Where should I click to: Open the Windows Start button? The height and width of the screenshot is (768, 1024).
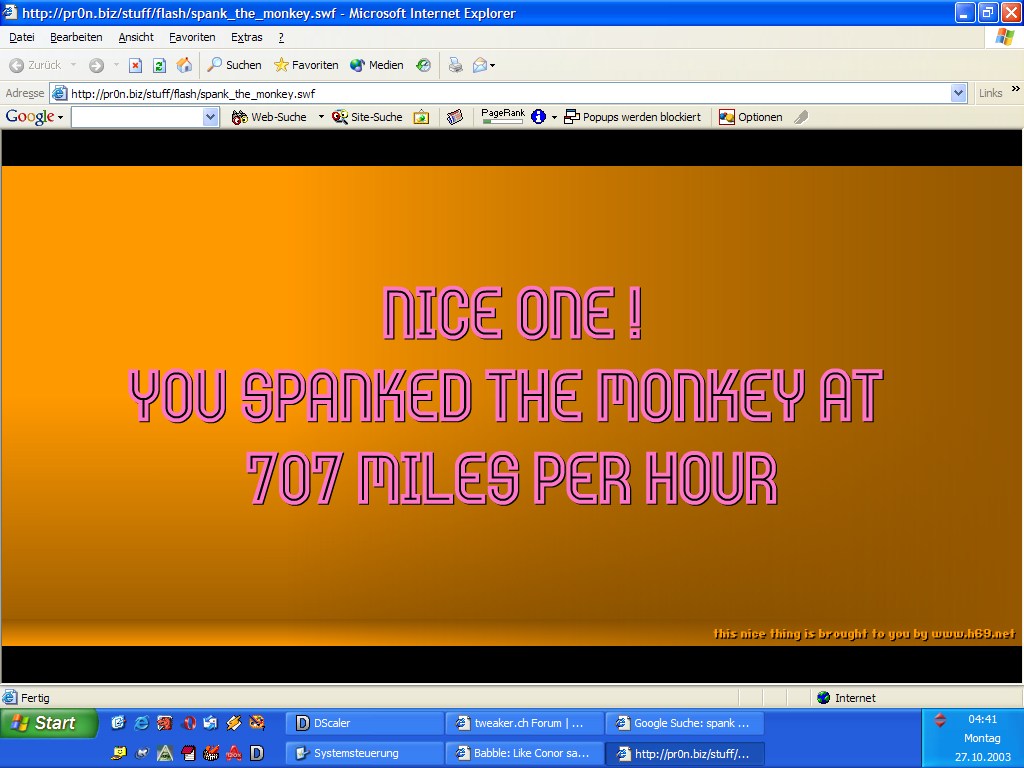pos(47,723)
